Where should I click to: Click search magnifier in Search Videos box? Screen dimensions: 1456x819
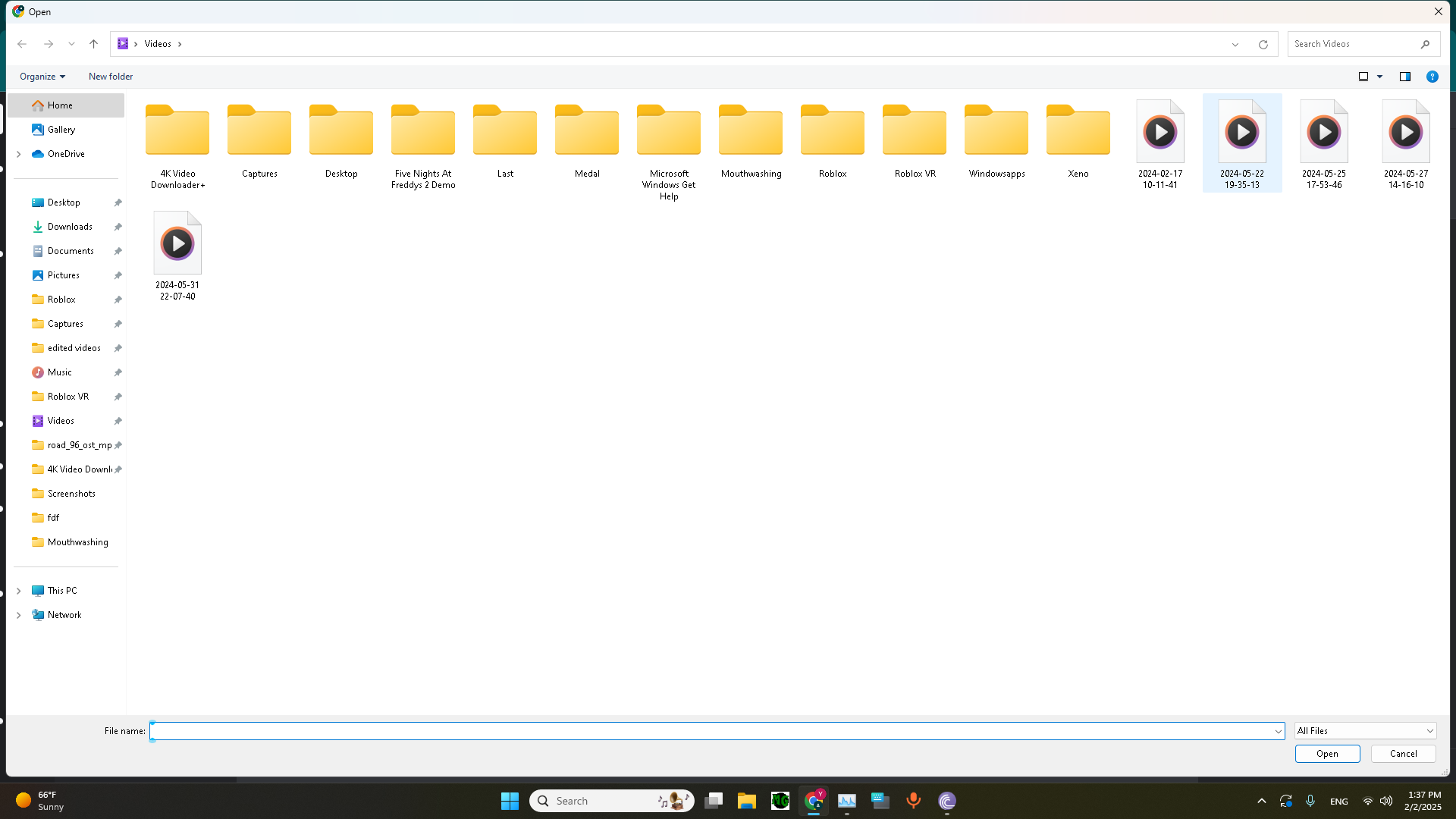1425,44
